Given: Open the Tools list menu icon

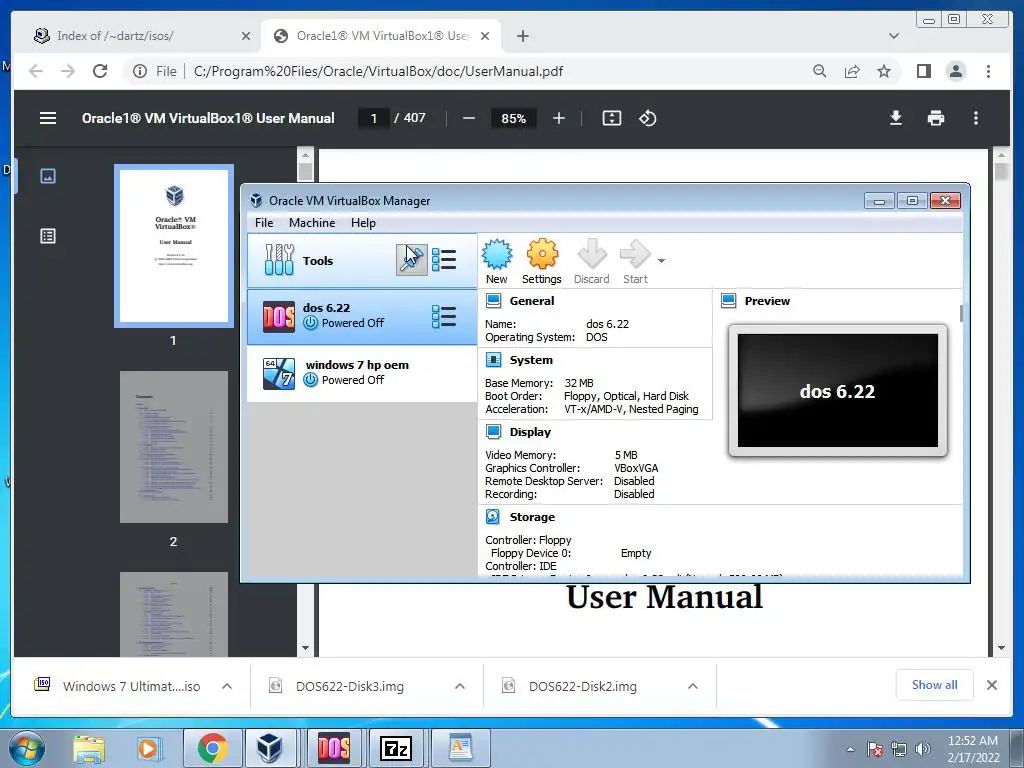Looking at the screenshot, I should pos(444,260).
